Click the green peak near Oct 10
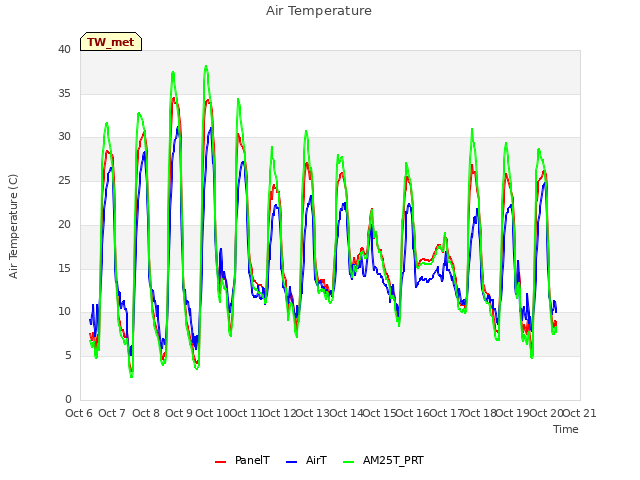The image size is (640, 480). (x=206, y=66)
